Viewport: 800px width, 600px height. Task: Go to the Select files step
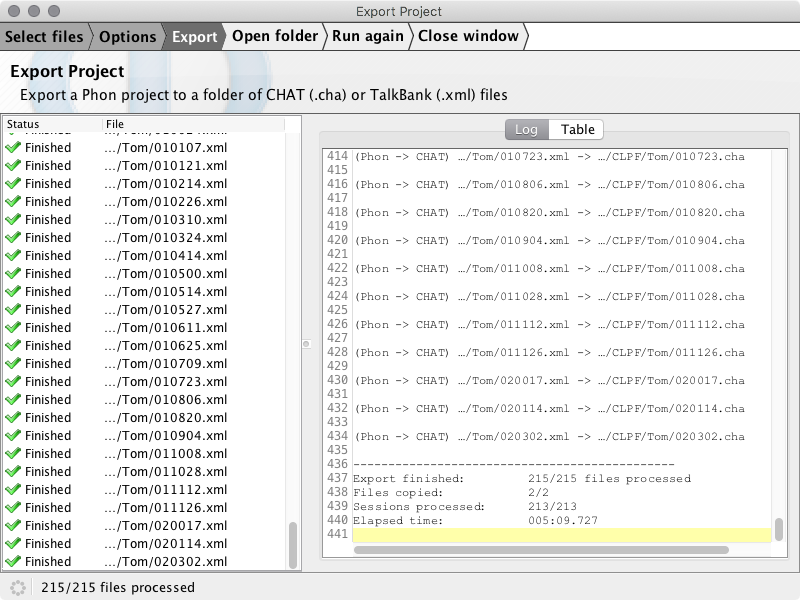click(44, 37)
